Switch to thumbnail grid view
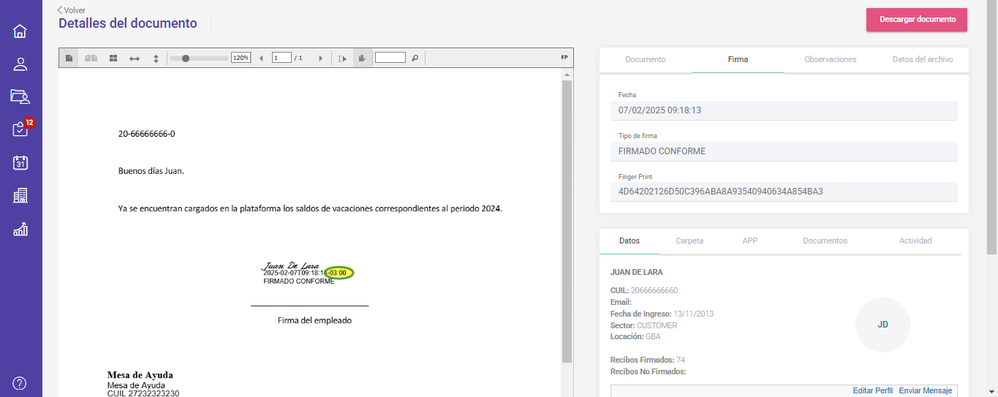 (113, 58)
